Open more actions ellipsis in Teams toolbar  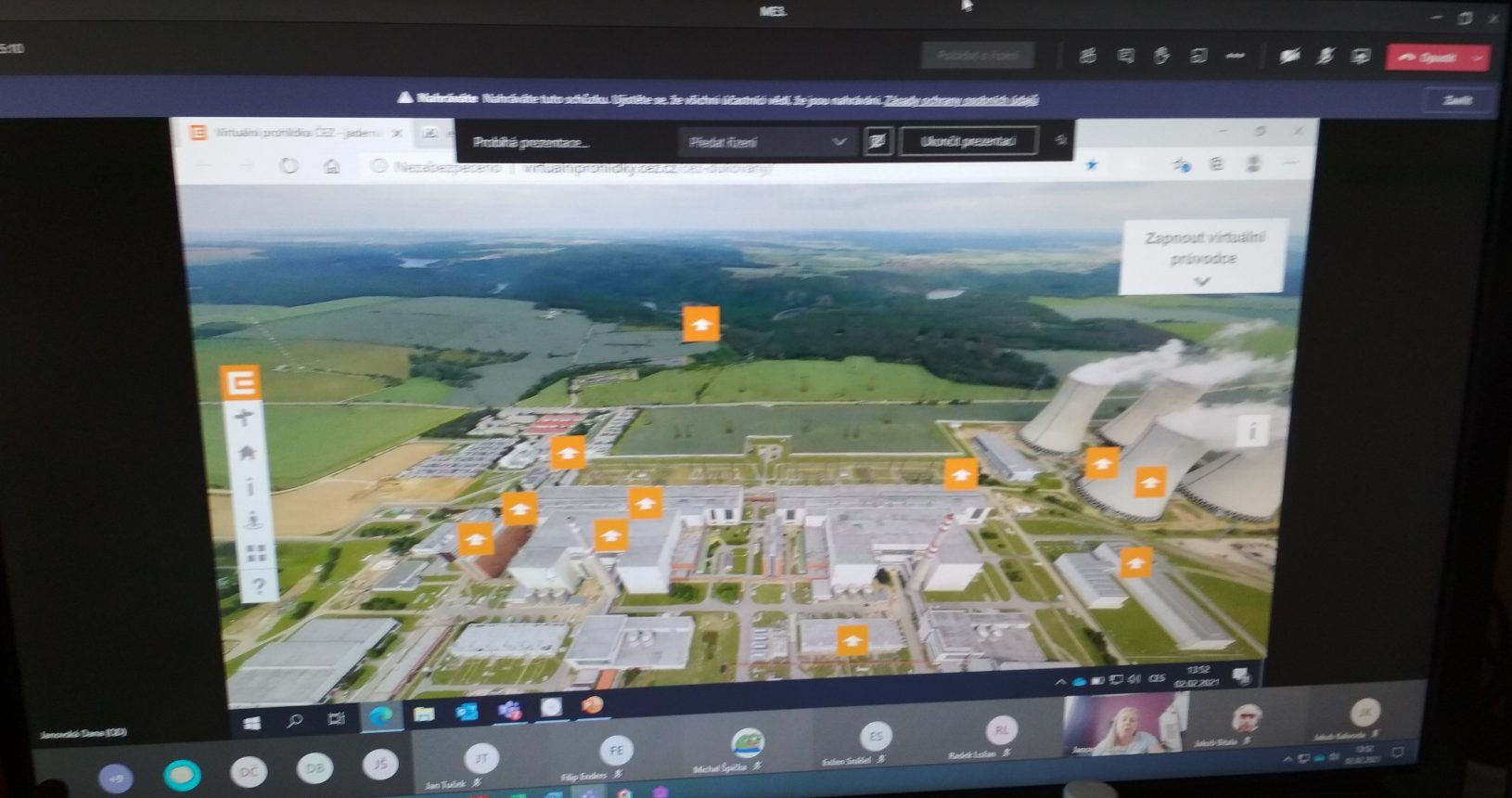(x=1235, y=57)
